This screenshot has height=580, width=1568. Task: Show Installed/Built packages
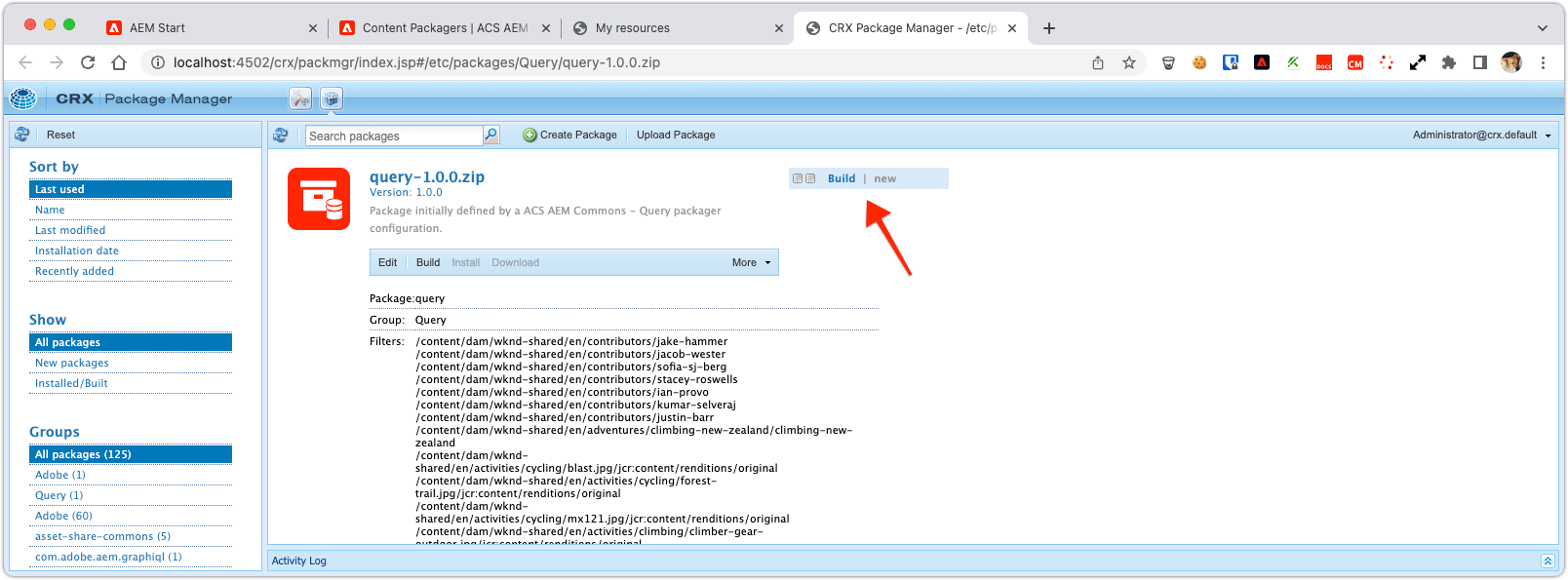[x=131, y=383]
